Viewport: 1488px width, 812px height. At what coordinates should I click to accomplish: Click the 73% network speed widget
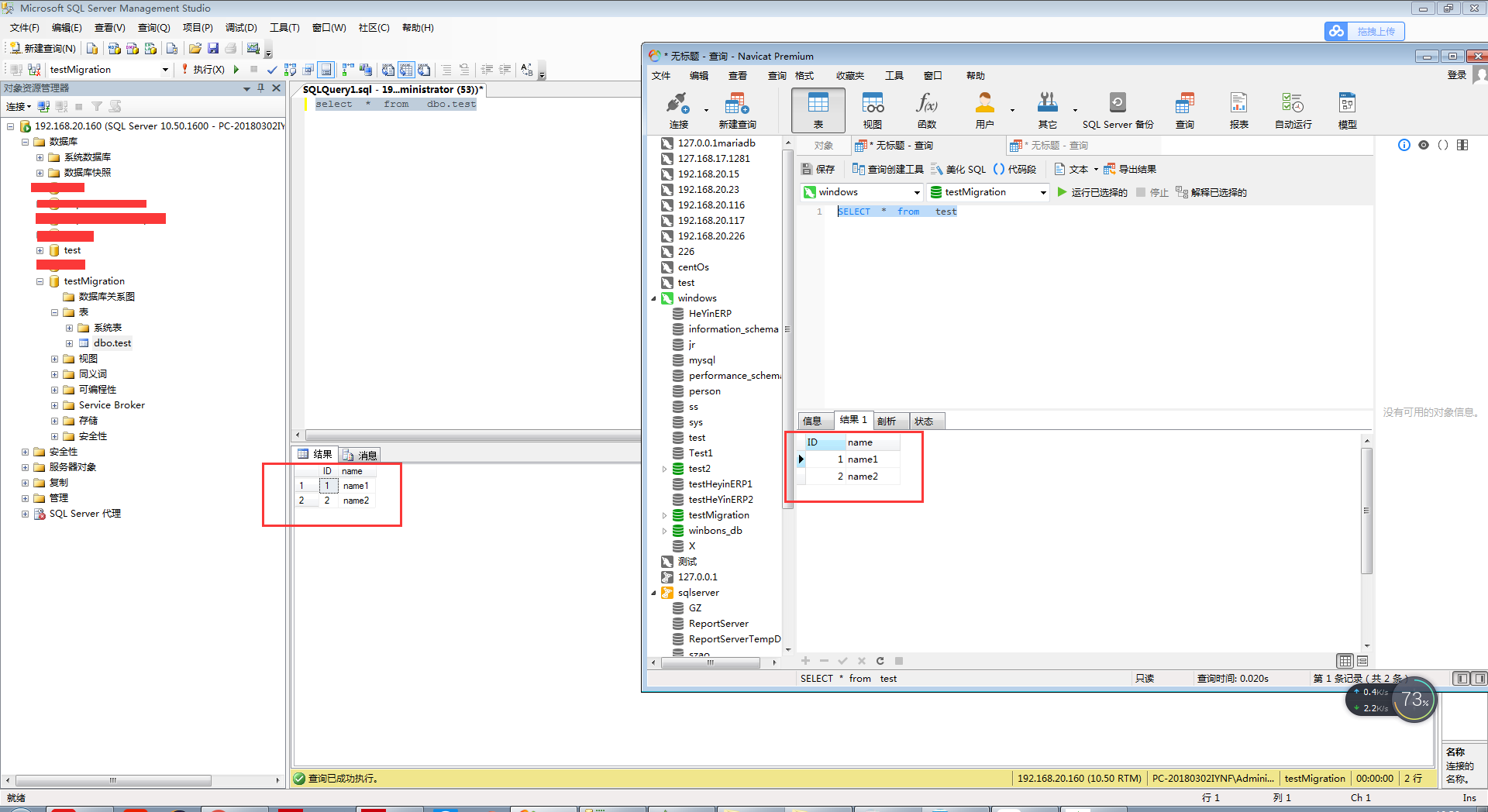click(1414, 700)
